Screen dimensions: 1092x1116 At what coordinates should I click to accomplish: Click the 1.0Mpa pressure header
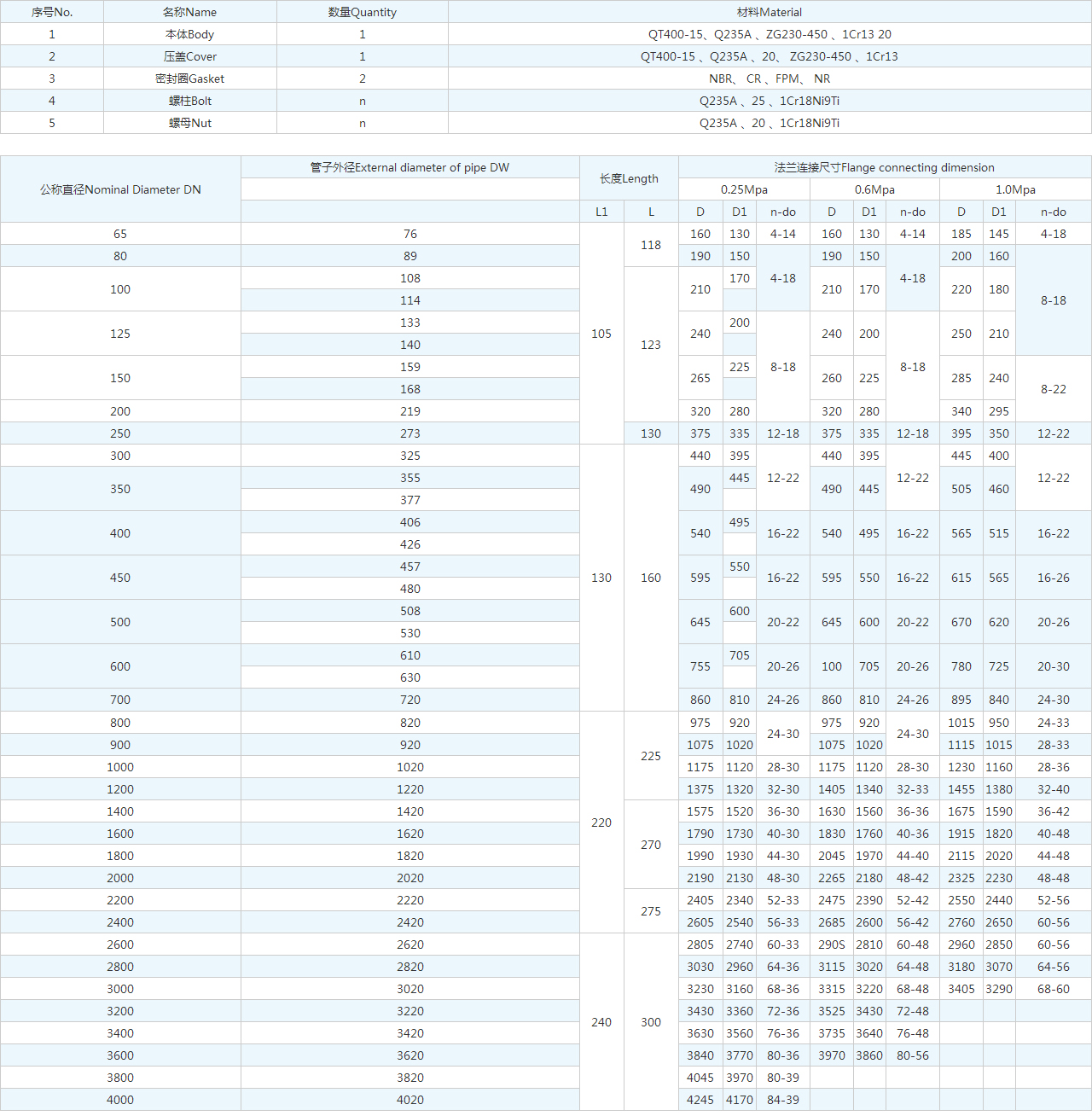(1015, 189)
